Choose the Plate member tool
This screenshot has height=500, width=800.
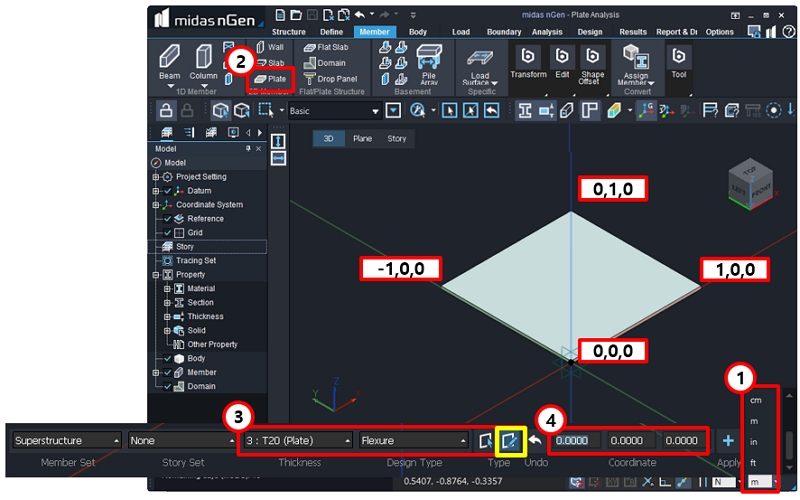pos(270,79)
